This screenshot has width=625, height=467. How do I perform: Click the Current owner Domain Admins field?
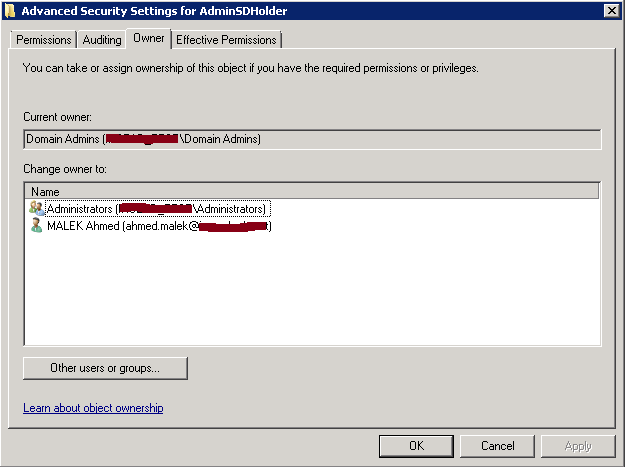tap(312, 139)
